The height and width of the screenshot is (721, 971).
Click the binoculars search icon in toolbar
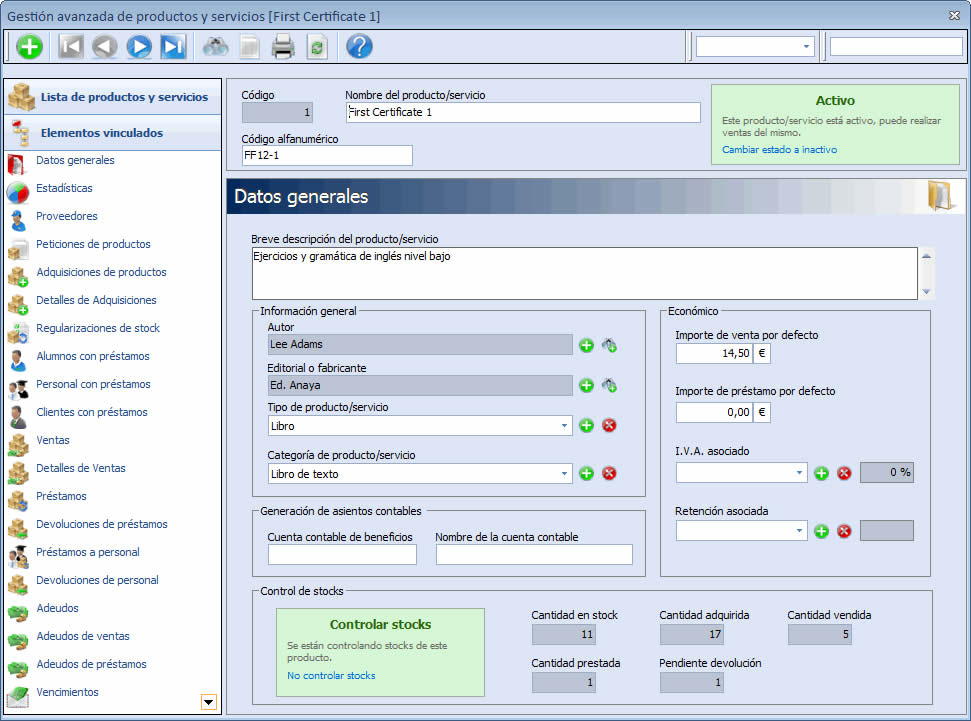point(215,46)
